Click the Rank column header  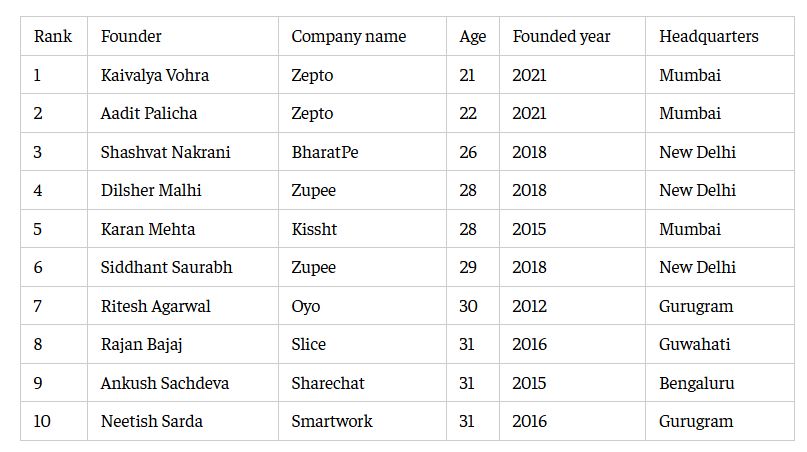53,37
